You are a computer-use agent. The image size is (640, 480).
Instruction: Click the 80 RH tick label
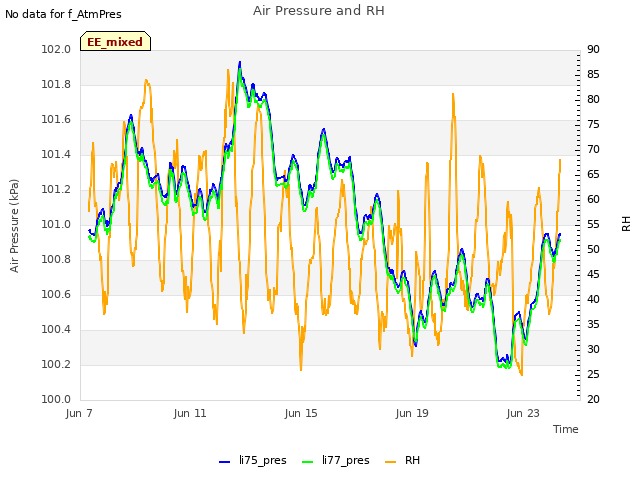coord(593,99)
